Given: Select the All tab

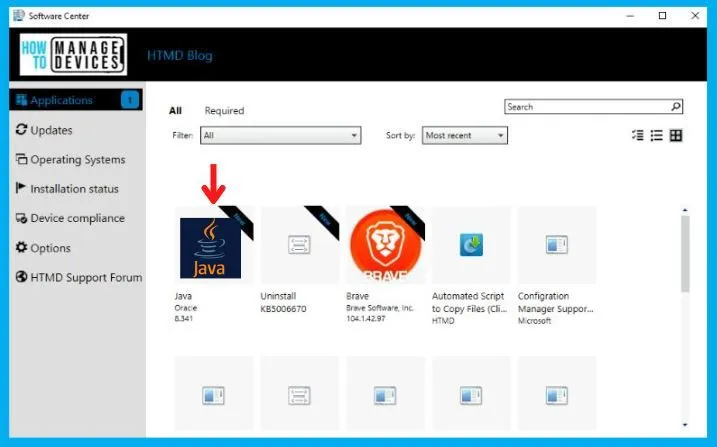Looking at the screenshot, I should (x=175, y=111).
